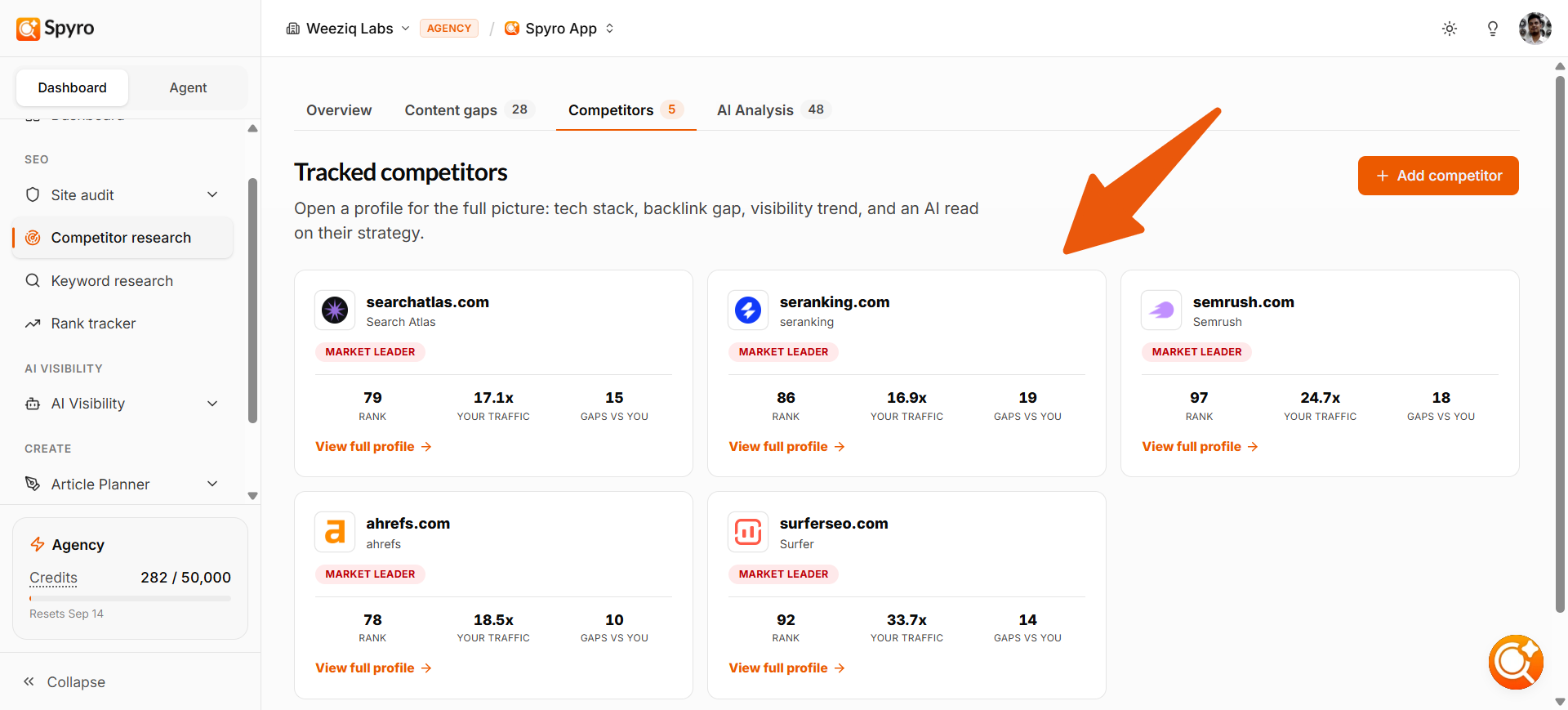
Task: Click the ahrefs.com card title
Action: click(408, 524)
